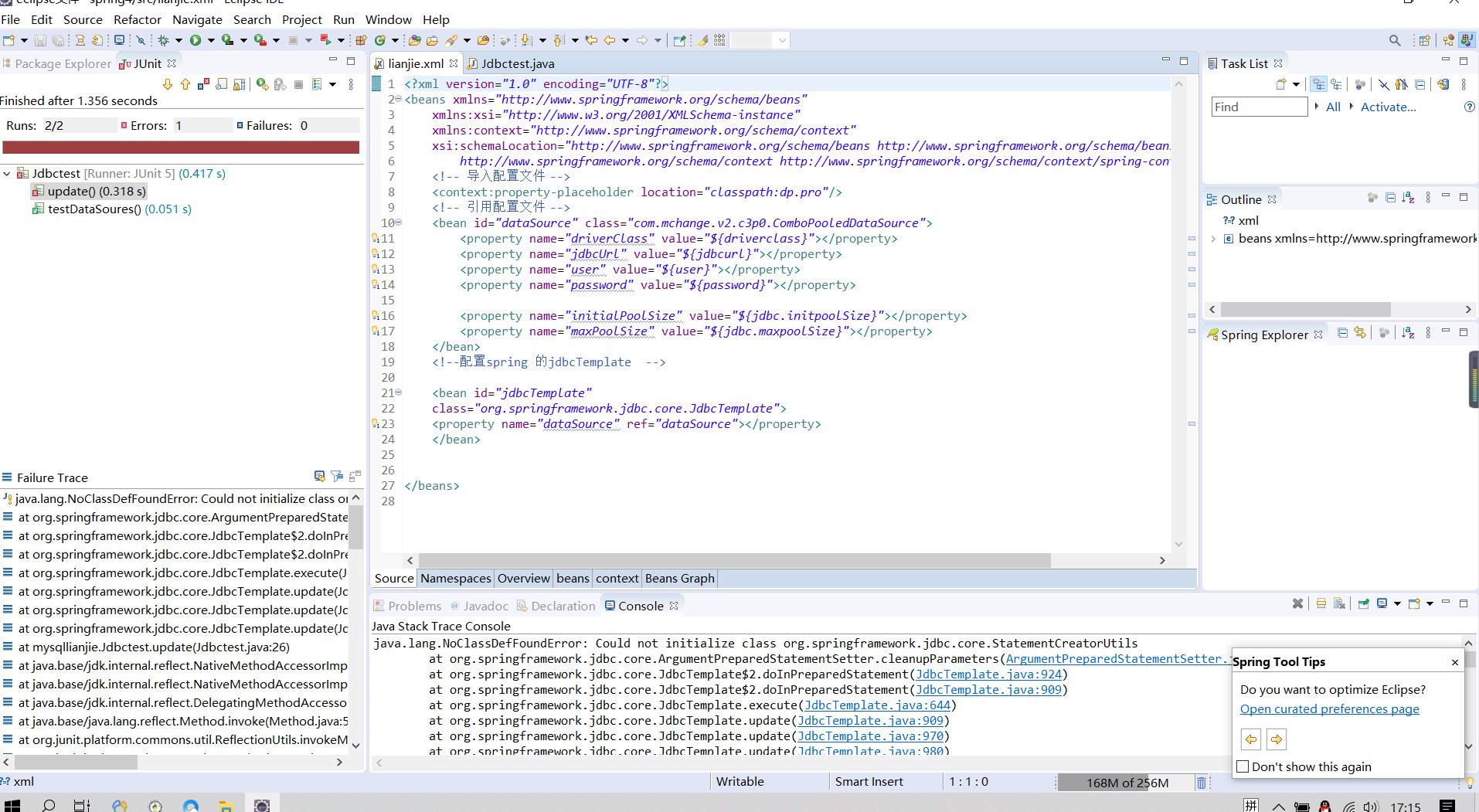Open the Debug button dropdown arrow
1479x812 pixels.
pos(178,40)
